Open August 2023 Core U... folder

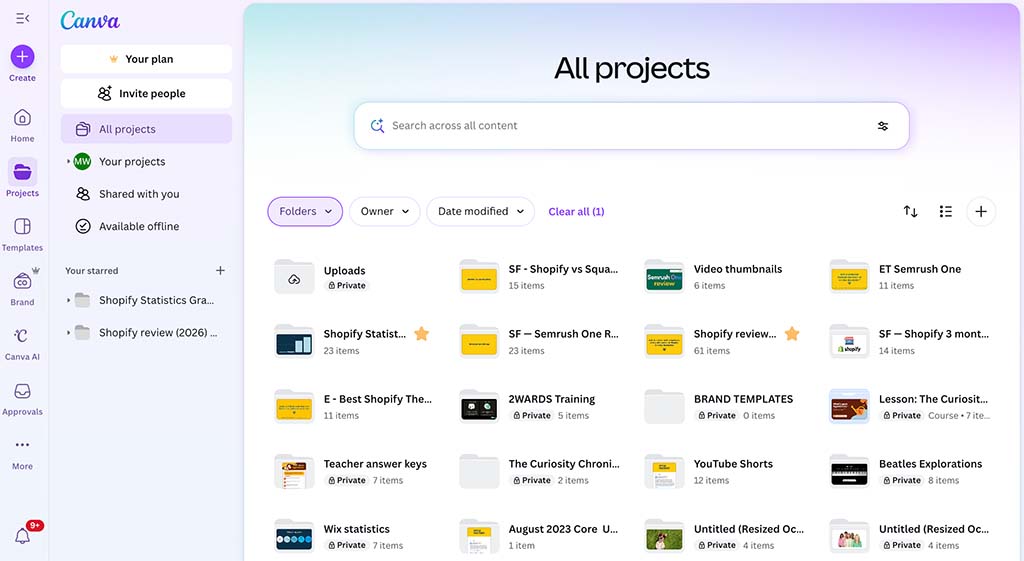pos(539,537)
